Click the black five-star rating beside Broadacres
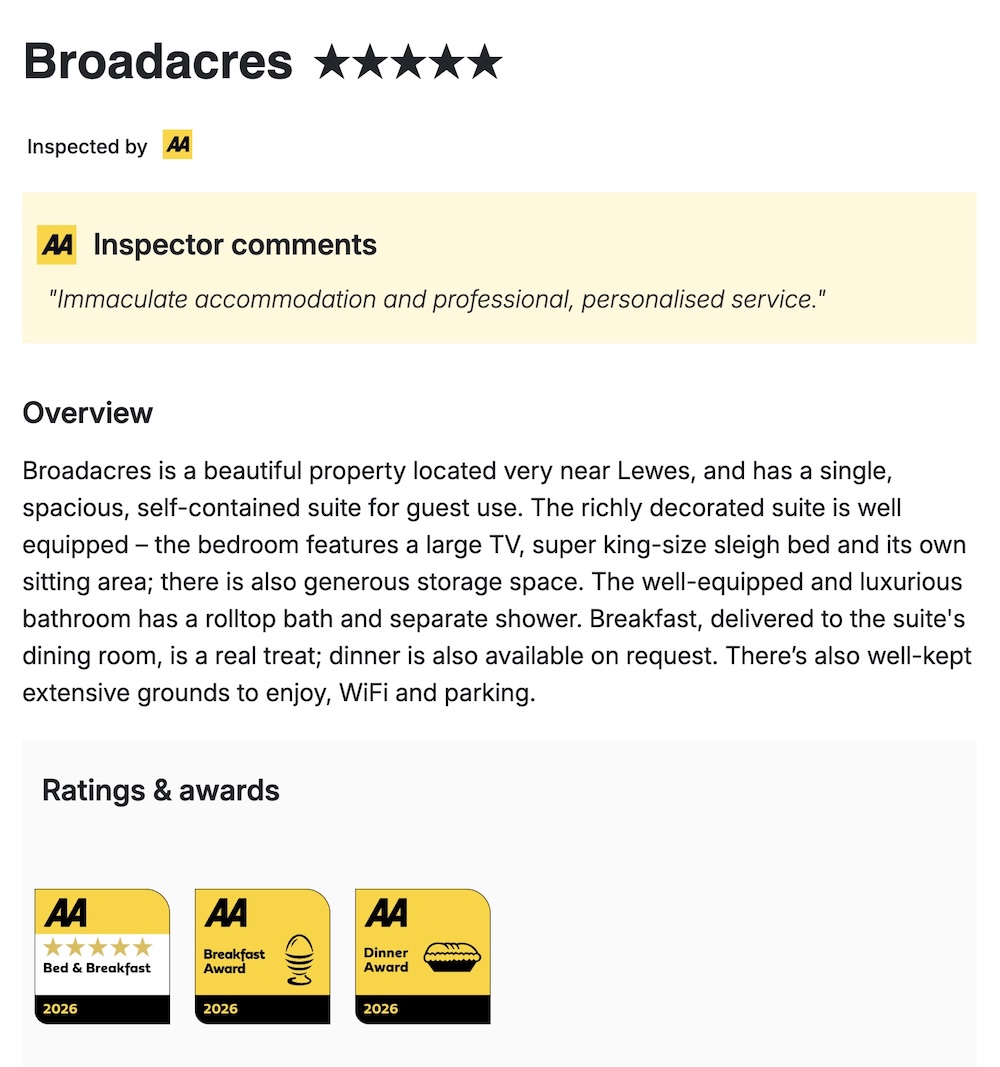Screen dimensions: 1000x1067 tap(407, 63)
